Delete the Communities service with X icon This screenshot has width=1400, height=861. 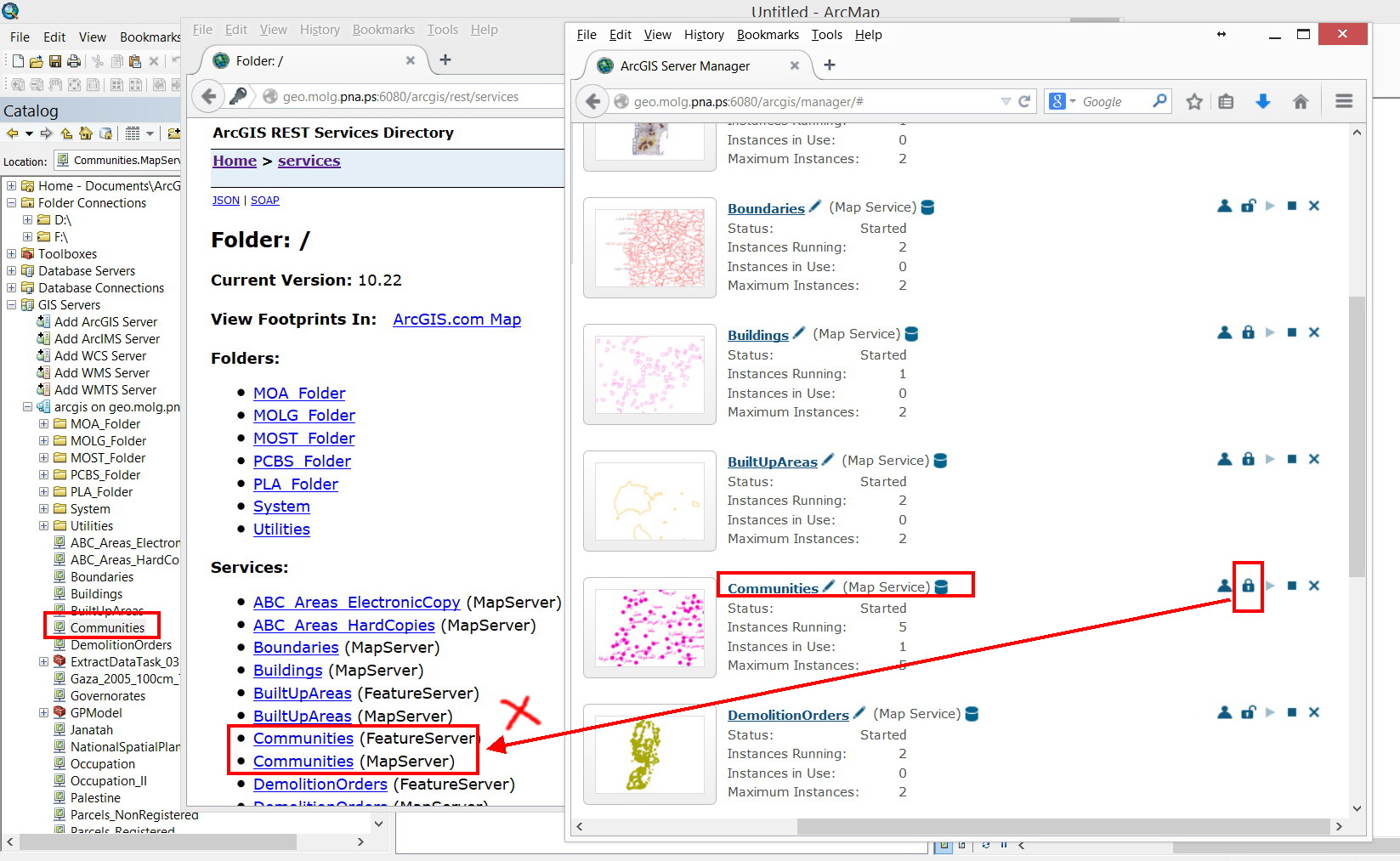1314,586
